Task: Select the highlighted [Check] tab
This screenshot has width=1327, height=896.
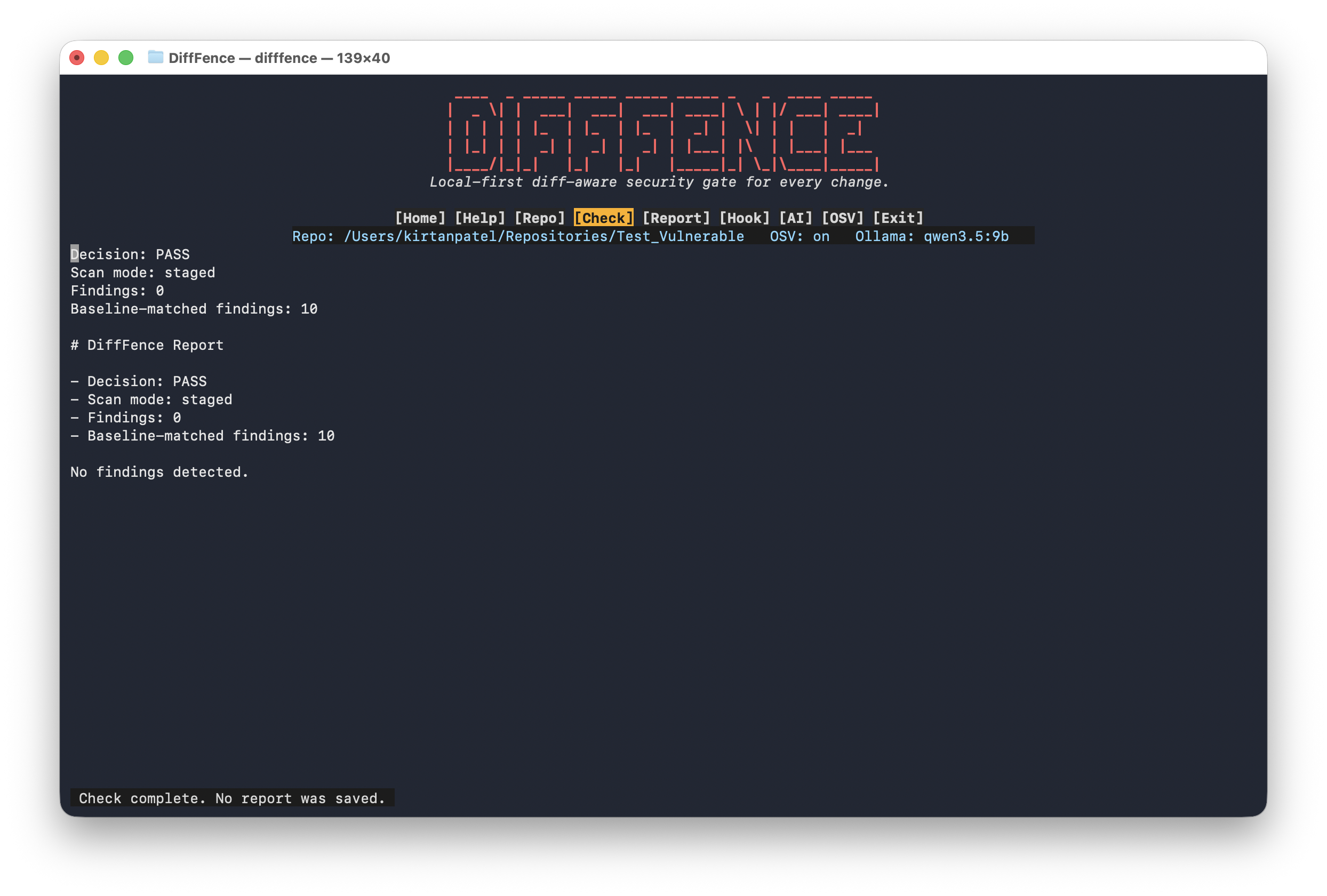Action: 604,218
